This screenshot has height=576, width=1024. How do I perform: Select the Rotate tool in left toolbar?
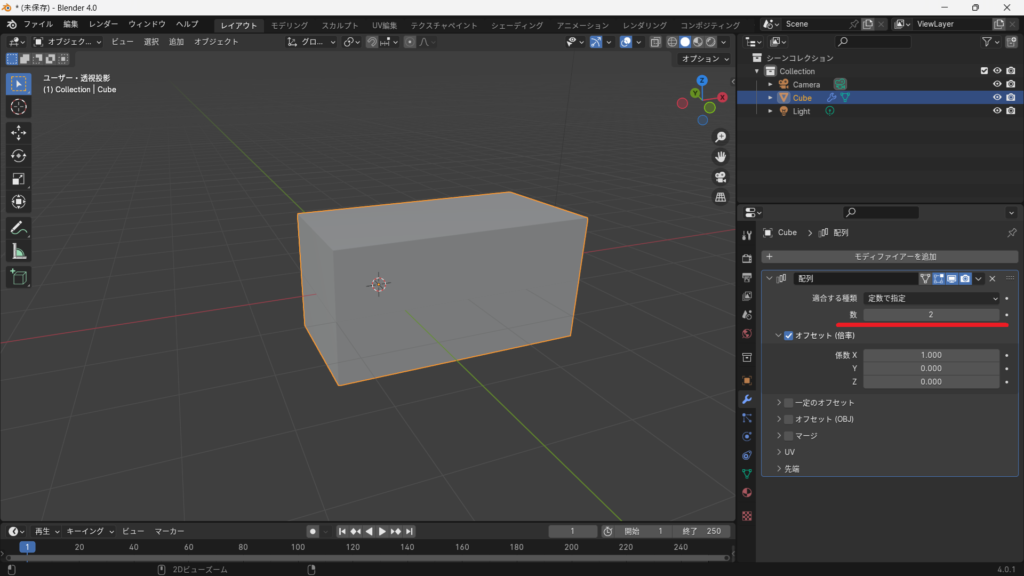coord(18,156)
